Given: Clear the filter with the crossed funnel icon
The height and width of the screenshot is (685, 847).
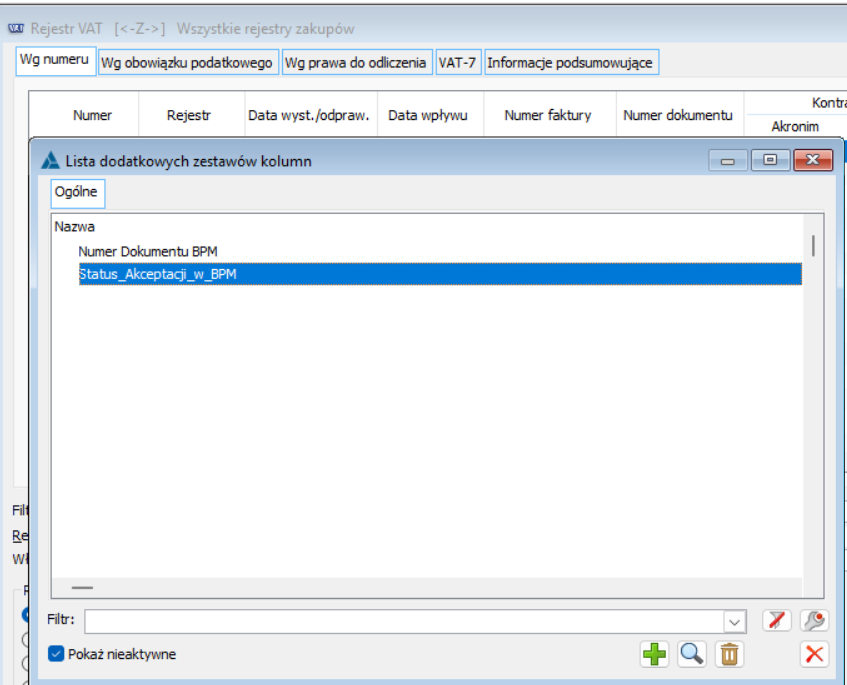Looking at the screenshot, I should (x=777, y=620).
